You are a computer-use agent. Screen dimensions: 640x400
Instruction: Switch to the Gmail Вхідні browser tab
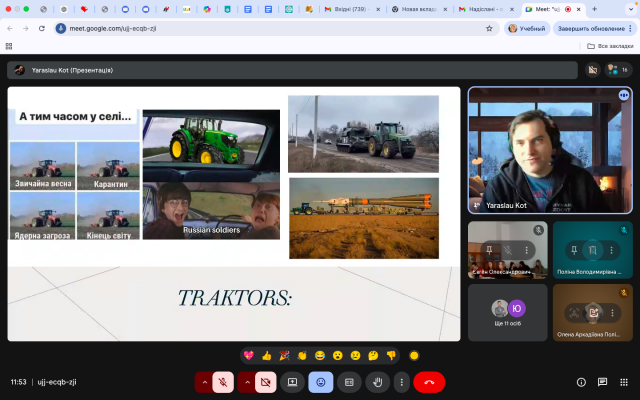(x=350, y=8)
